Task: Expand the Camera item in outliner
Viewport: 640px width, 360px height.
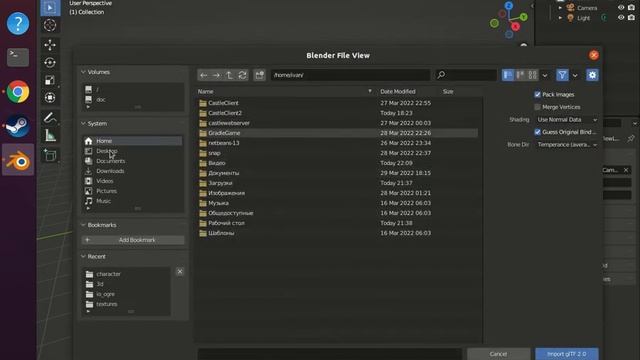Action: (x=560, y=8)
